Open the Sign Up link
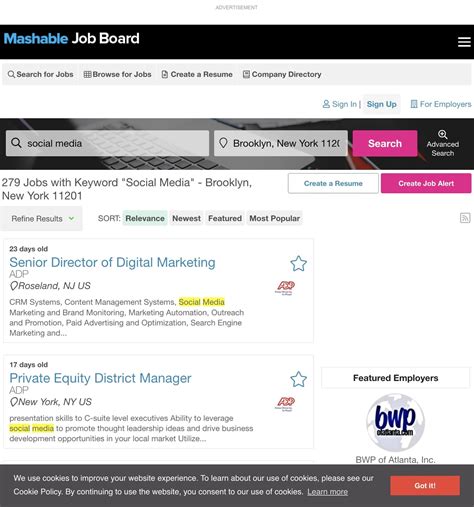 [382, 104]
